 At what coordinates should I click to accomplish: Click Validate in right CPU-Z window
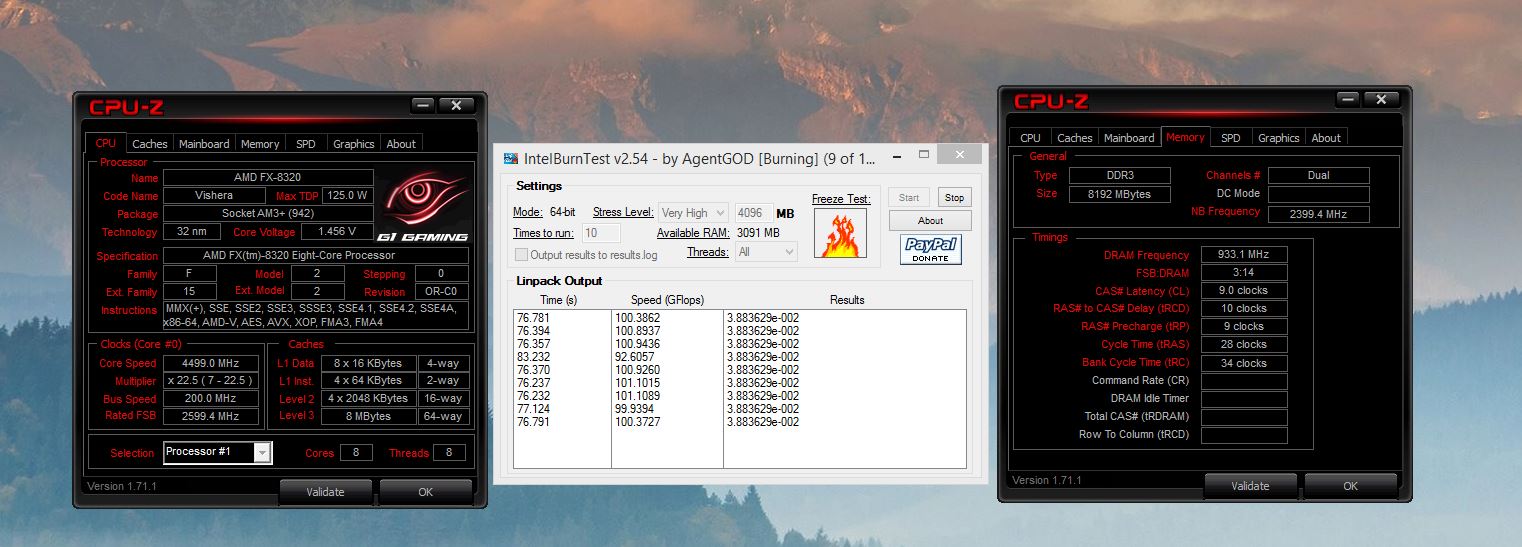[1250, 486]
